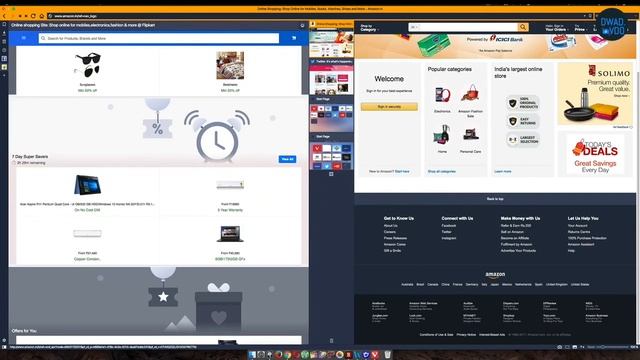
Task: Select the Sunglasses category on Flipkart
Action: click(x=87, y=71)
